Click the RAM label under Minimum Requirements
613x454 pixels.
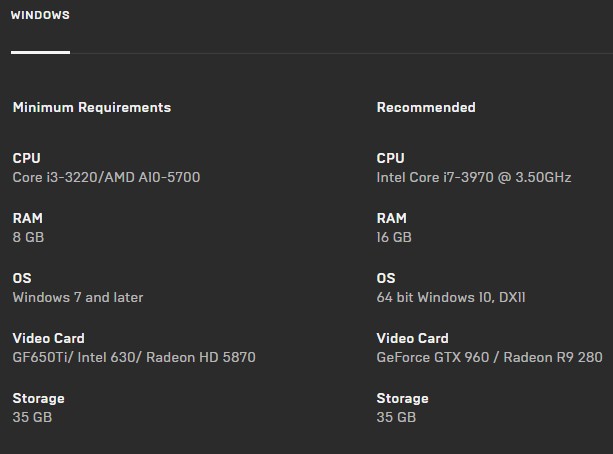click(27, 218)
